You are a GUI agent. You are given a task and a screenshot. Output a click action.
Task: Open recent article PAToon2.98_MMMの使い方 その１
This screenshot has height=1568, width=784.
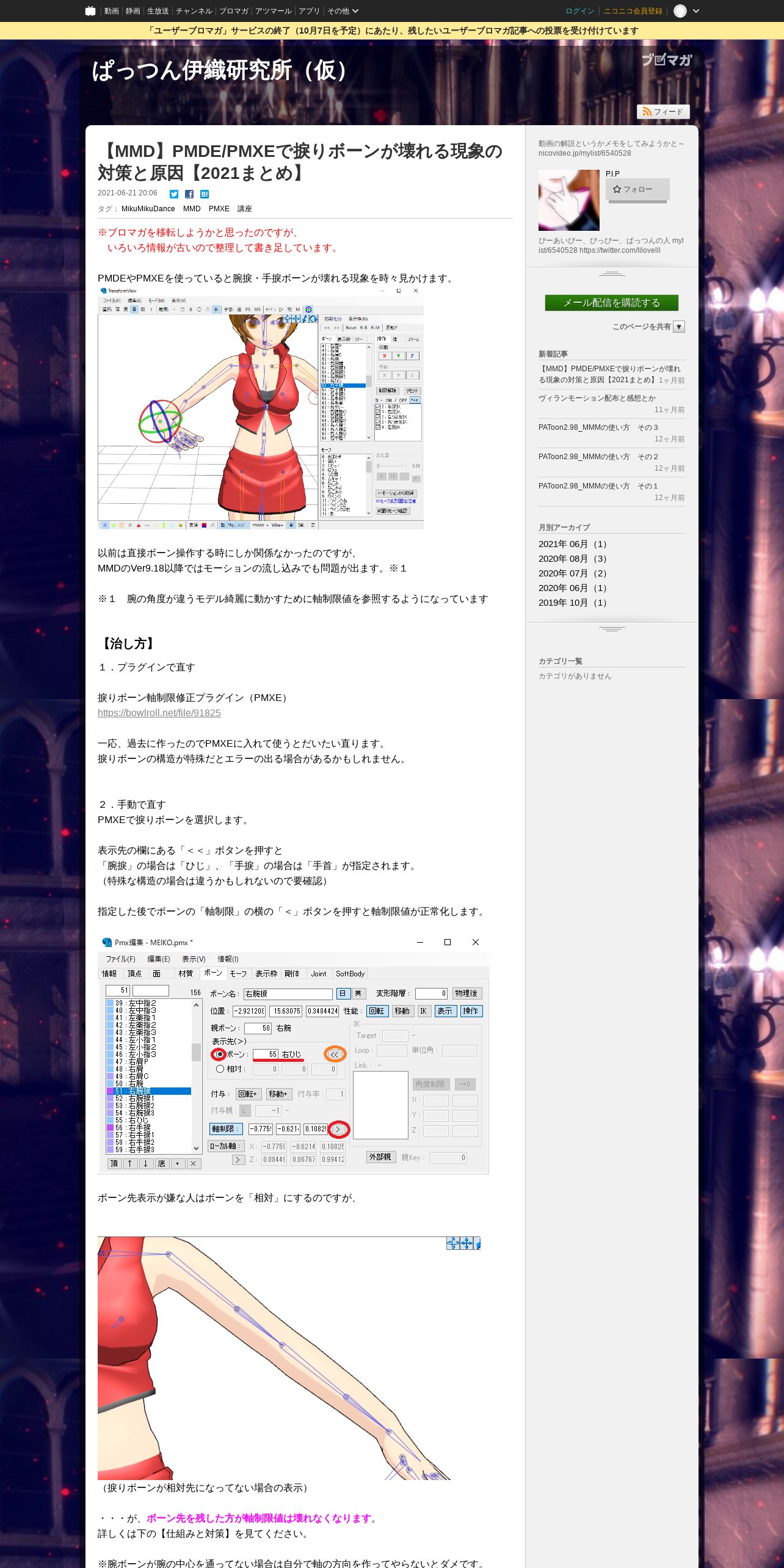click(x=599, y=486)
